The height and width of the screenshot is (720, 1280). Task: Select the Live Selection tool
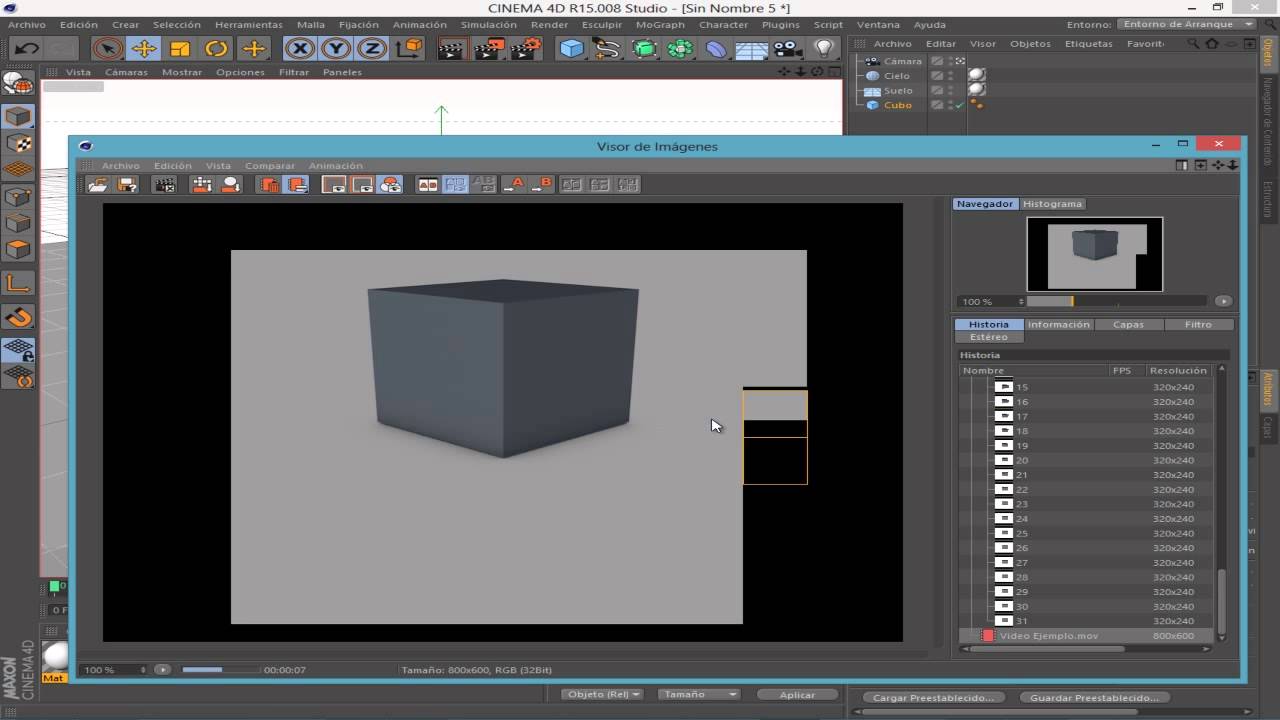click(107, 48)
